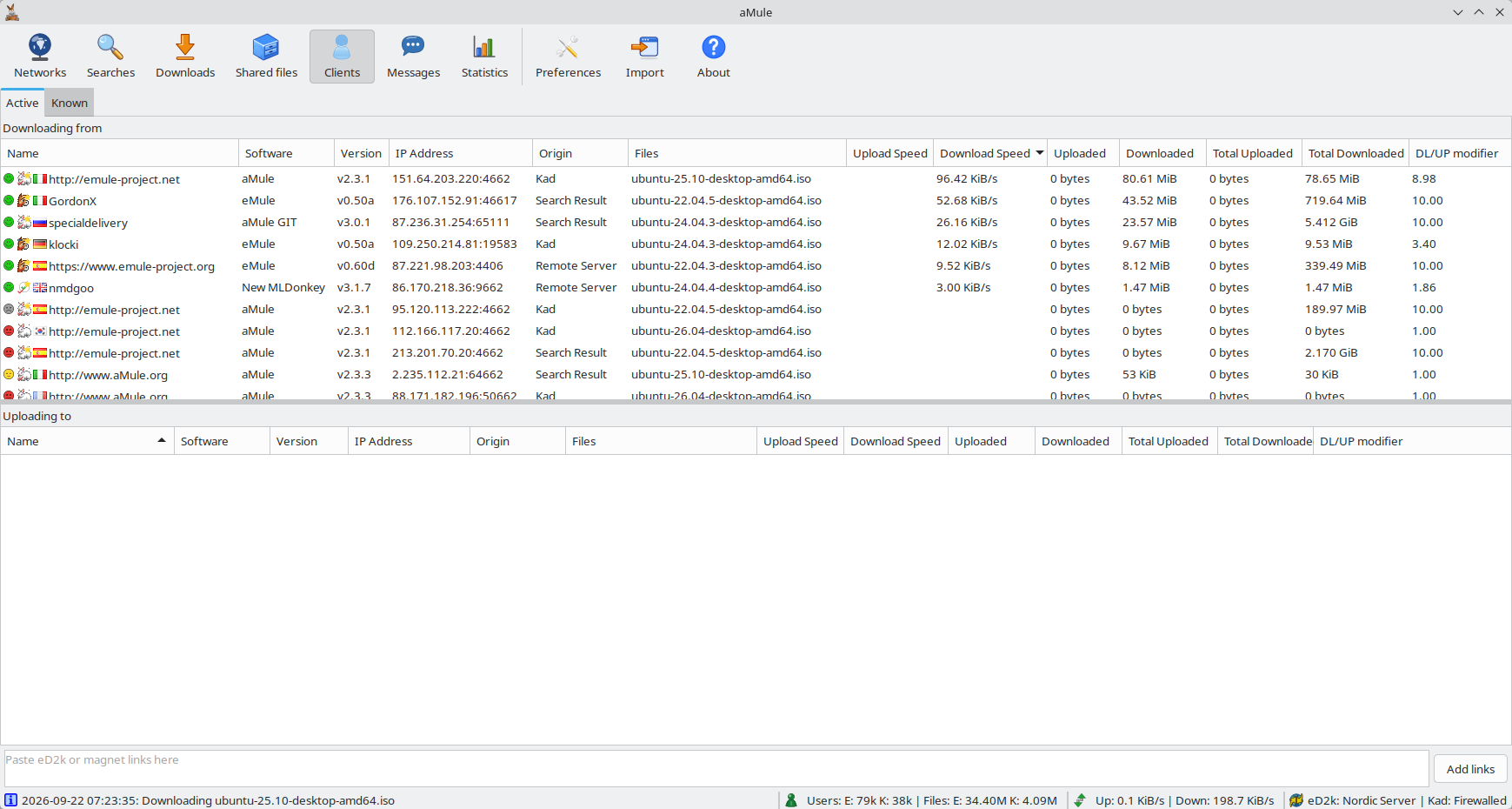1512x809 pixels.
Task: Select the nmdgoo client row
Action: click(x=756, y=287)
